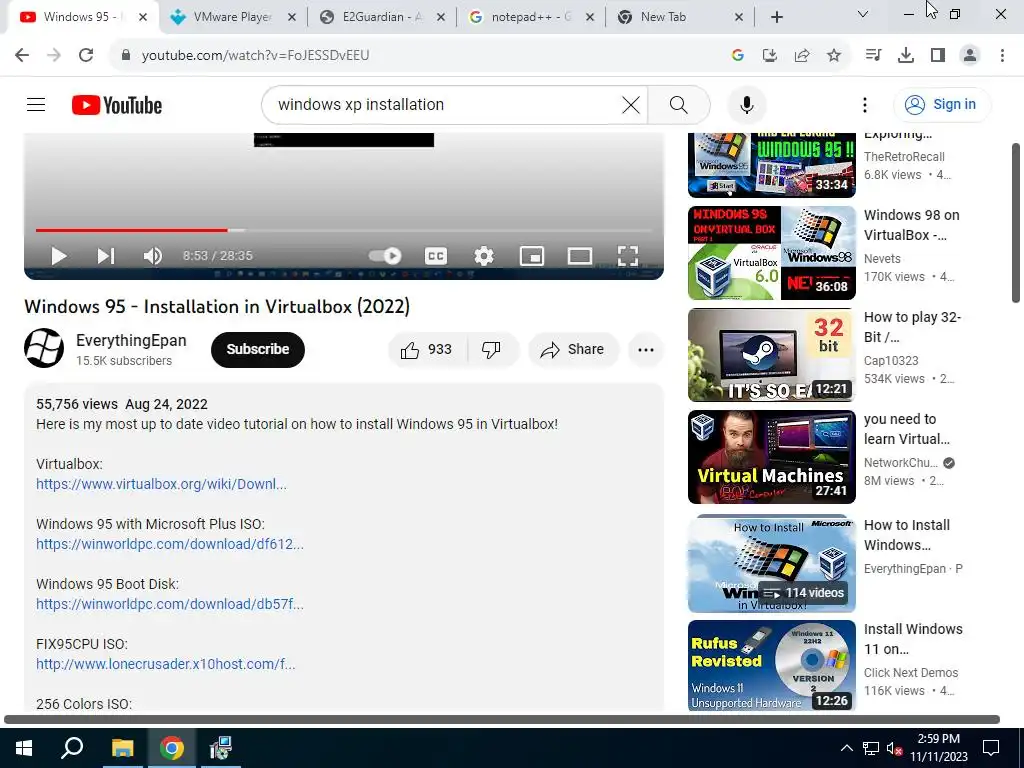Toggle the Chrome side panel
The height and width of the screenshot is (768, 1024).
point(938,56)
